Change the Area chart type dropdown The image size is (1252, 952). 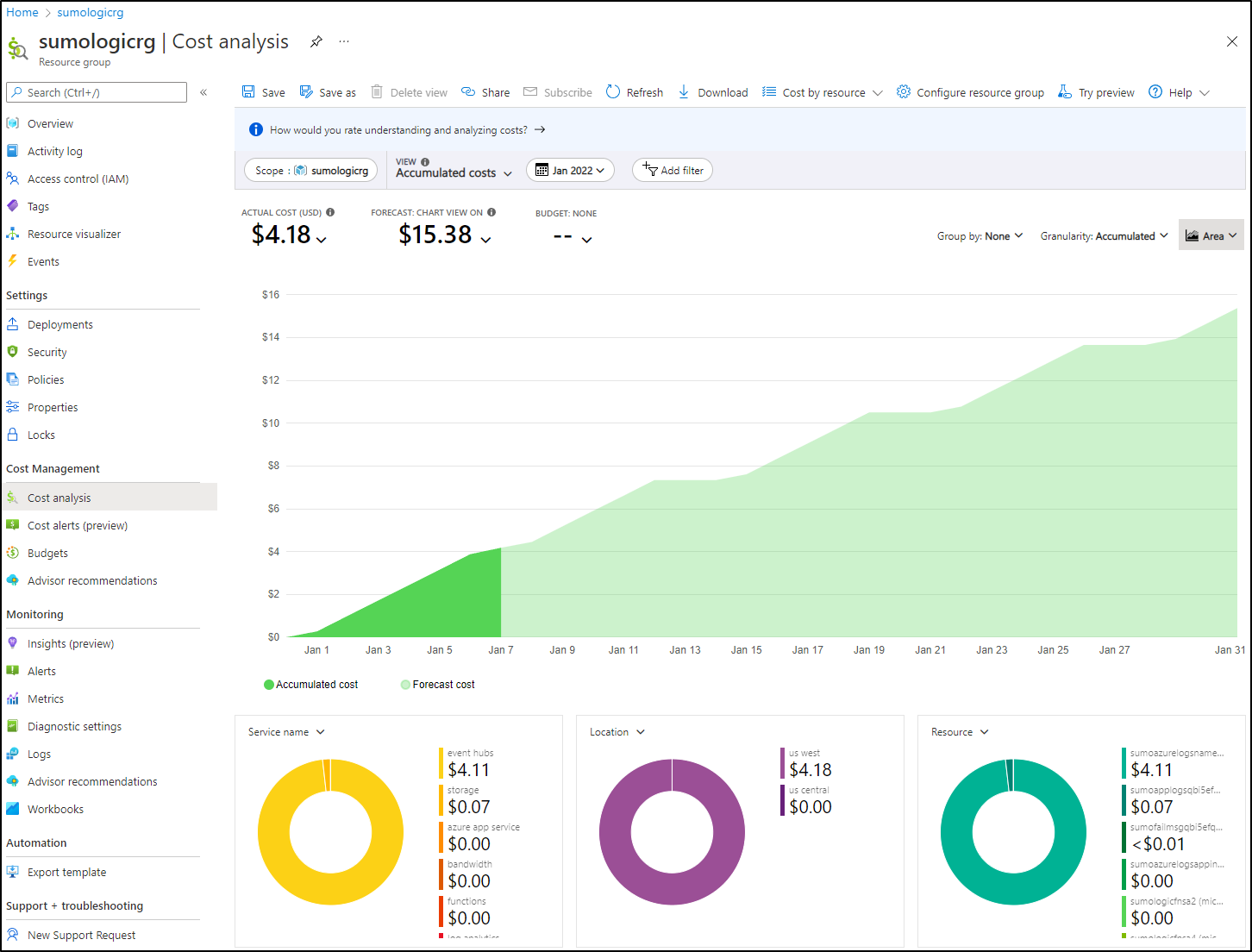click(x=1211, y=235)
